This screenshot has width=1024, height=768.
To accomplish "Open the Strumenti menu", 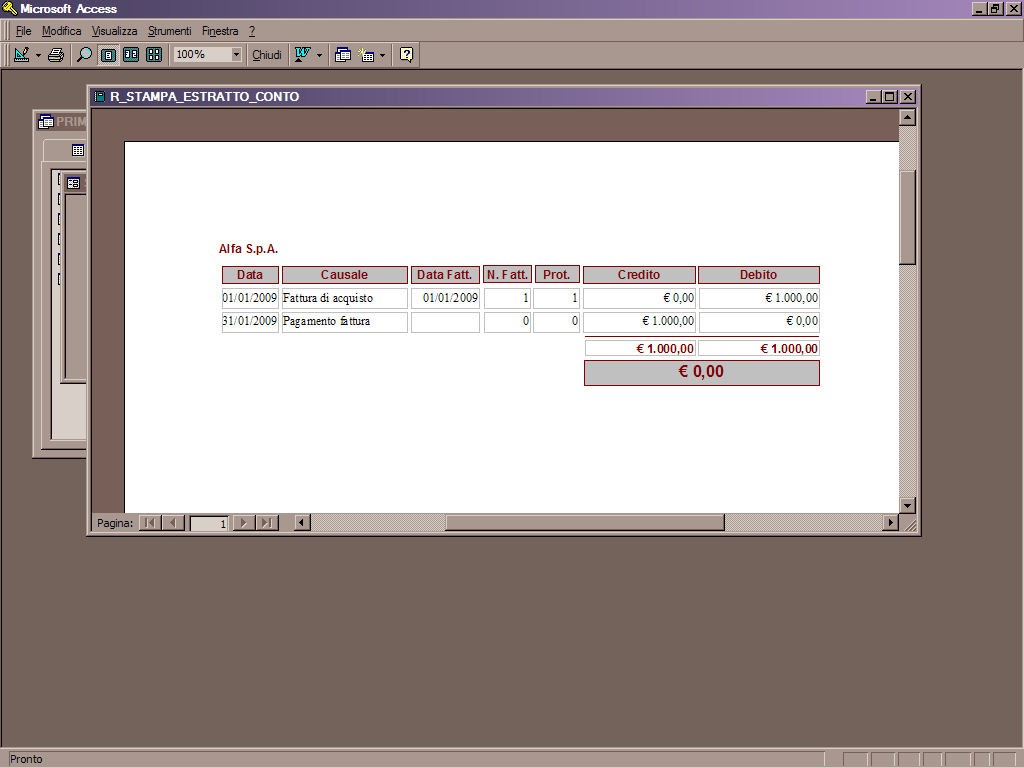I will (169, 31).
